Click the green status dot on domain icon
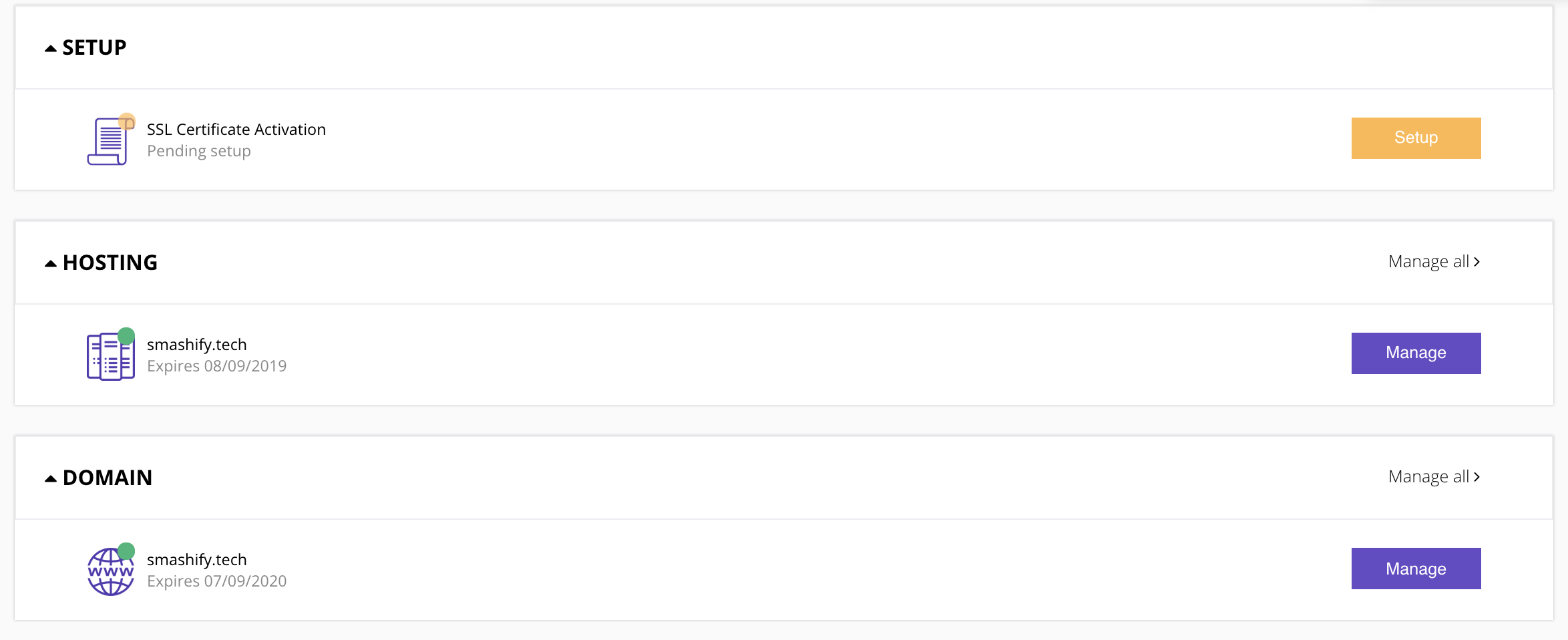1568x640 pixels. pos(126,550)
